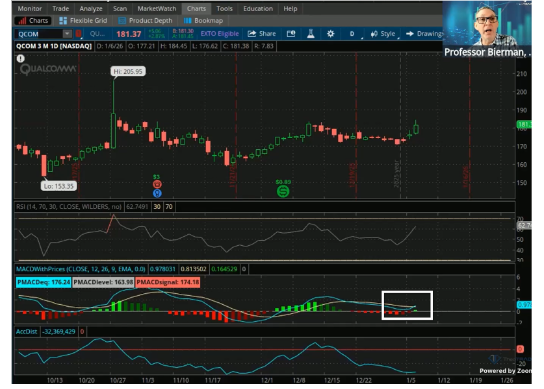The image size is (544, 389).
Task: Click the alert exclamation icon on chart
Action: tap(21, 59)
